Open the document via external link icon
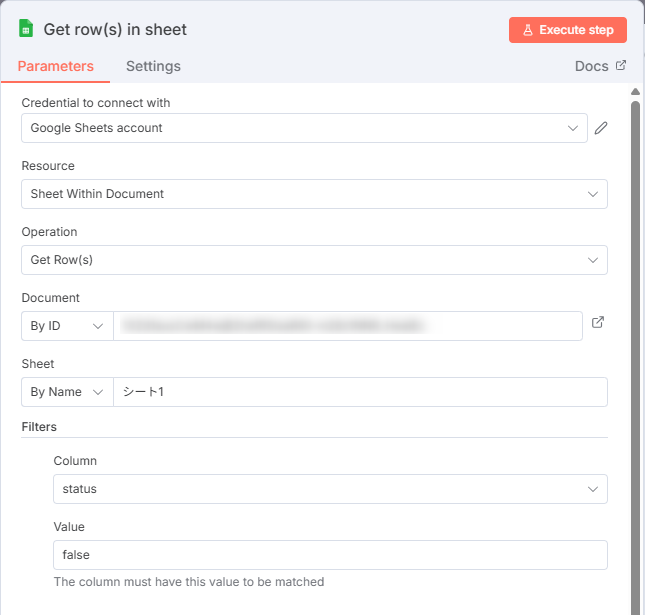This screenshot has width=645, height=615. click(598, 323)
